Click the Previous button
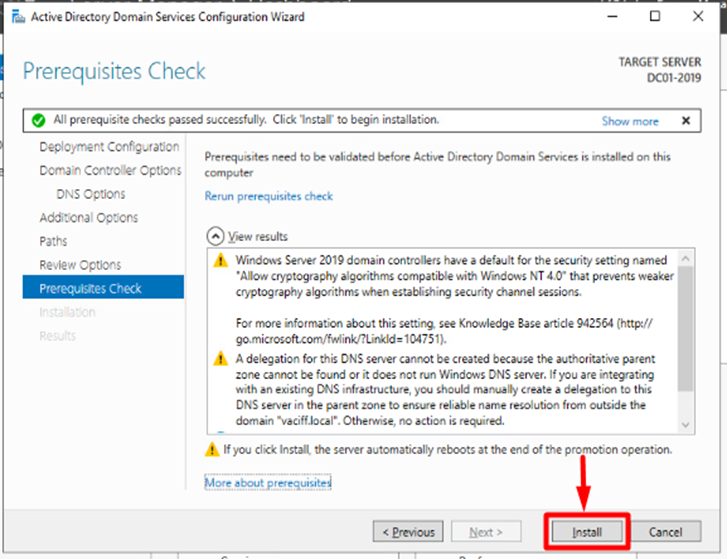Viewport: 727px width, 559px height. [x=408, y=532]
